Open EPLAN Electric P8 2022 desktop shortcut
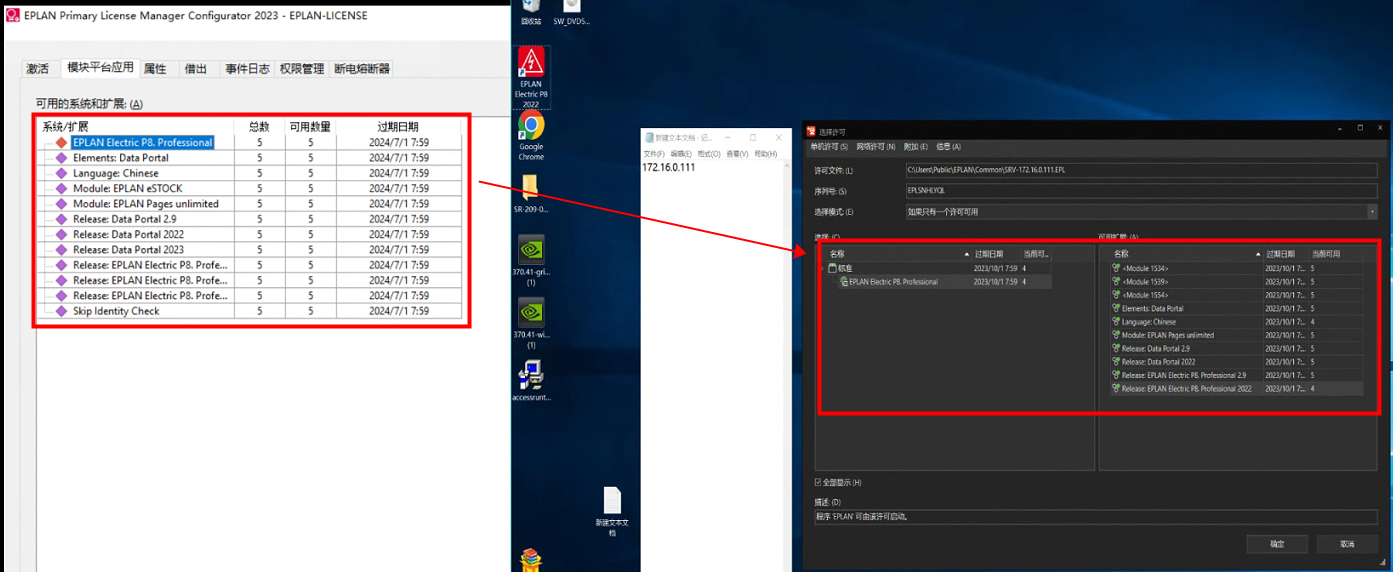Viewport: 1393px width, 572px height. [531, 65]
